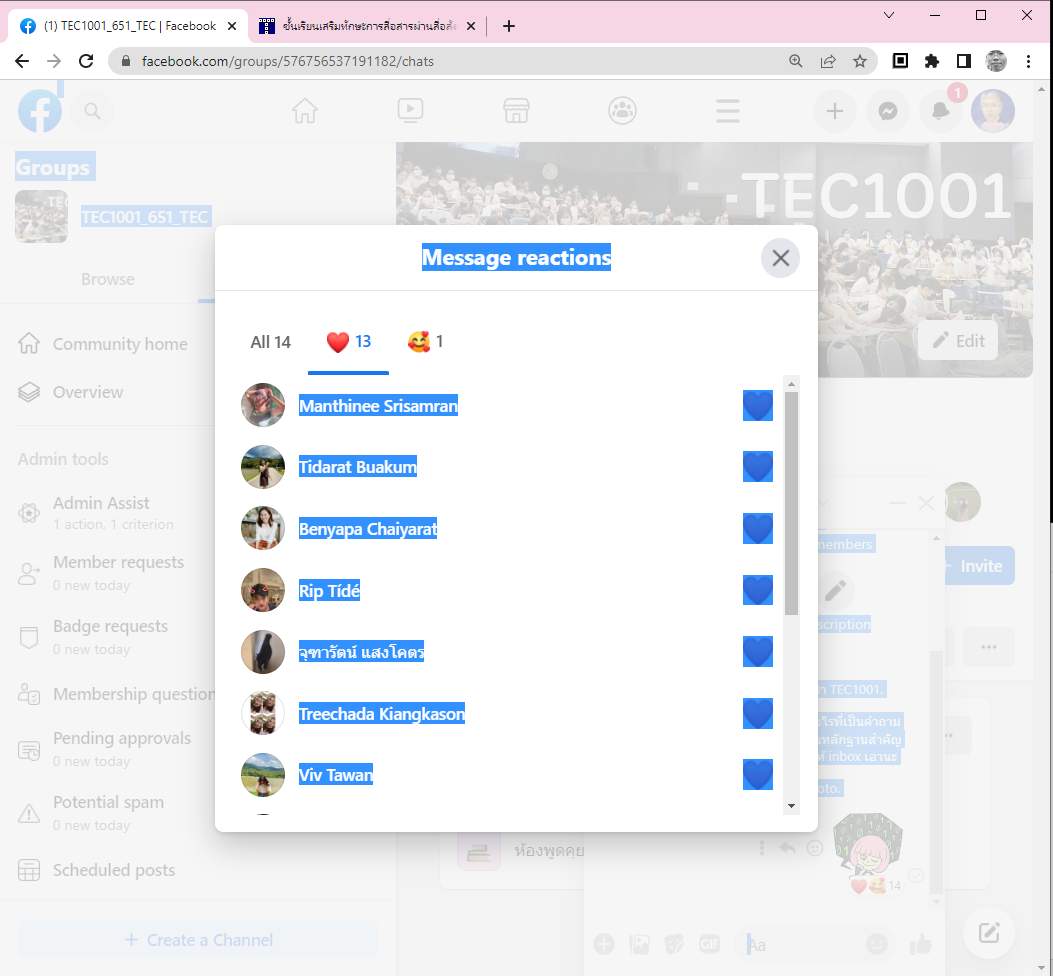Open the Chrome three-dot menu
The height and width of the screenshot is (976, 1053).
click(x=1028, y=61)
